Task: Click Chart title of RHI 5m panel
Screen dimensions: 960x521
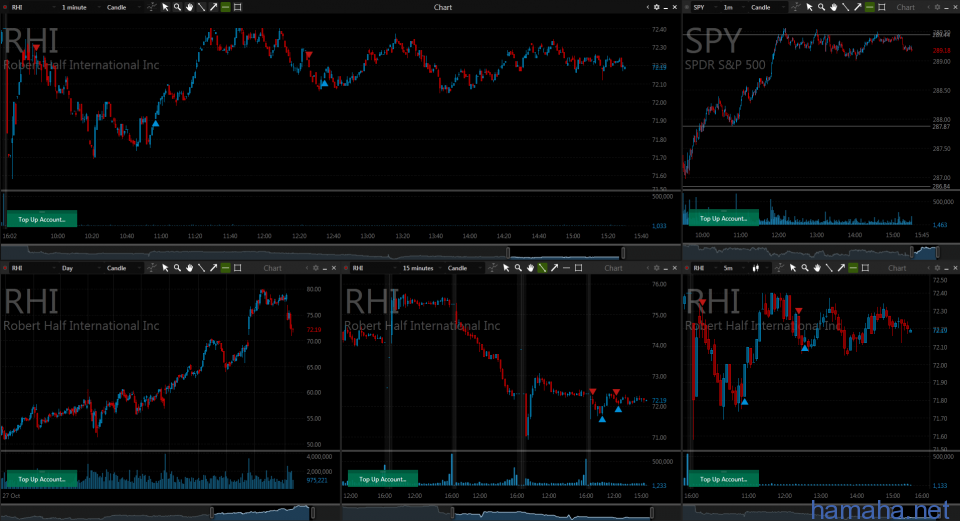Action: [897, 268]
